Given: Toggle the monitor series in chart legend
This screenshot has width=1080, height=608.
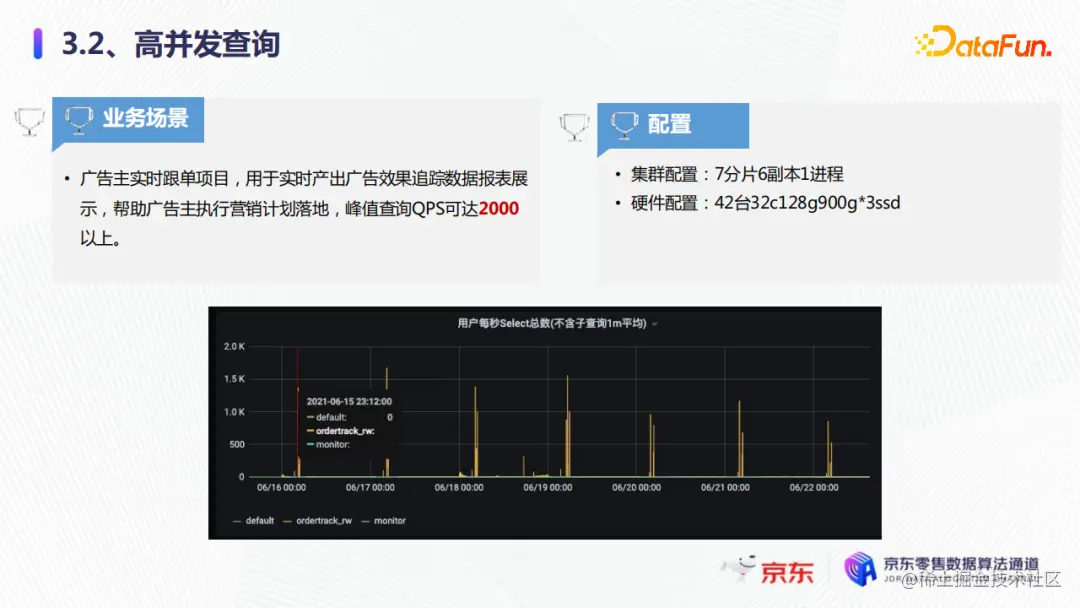Looking at the screenshot, I should click(384, 521).
